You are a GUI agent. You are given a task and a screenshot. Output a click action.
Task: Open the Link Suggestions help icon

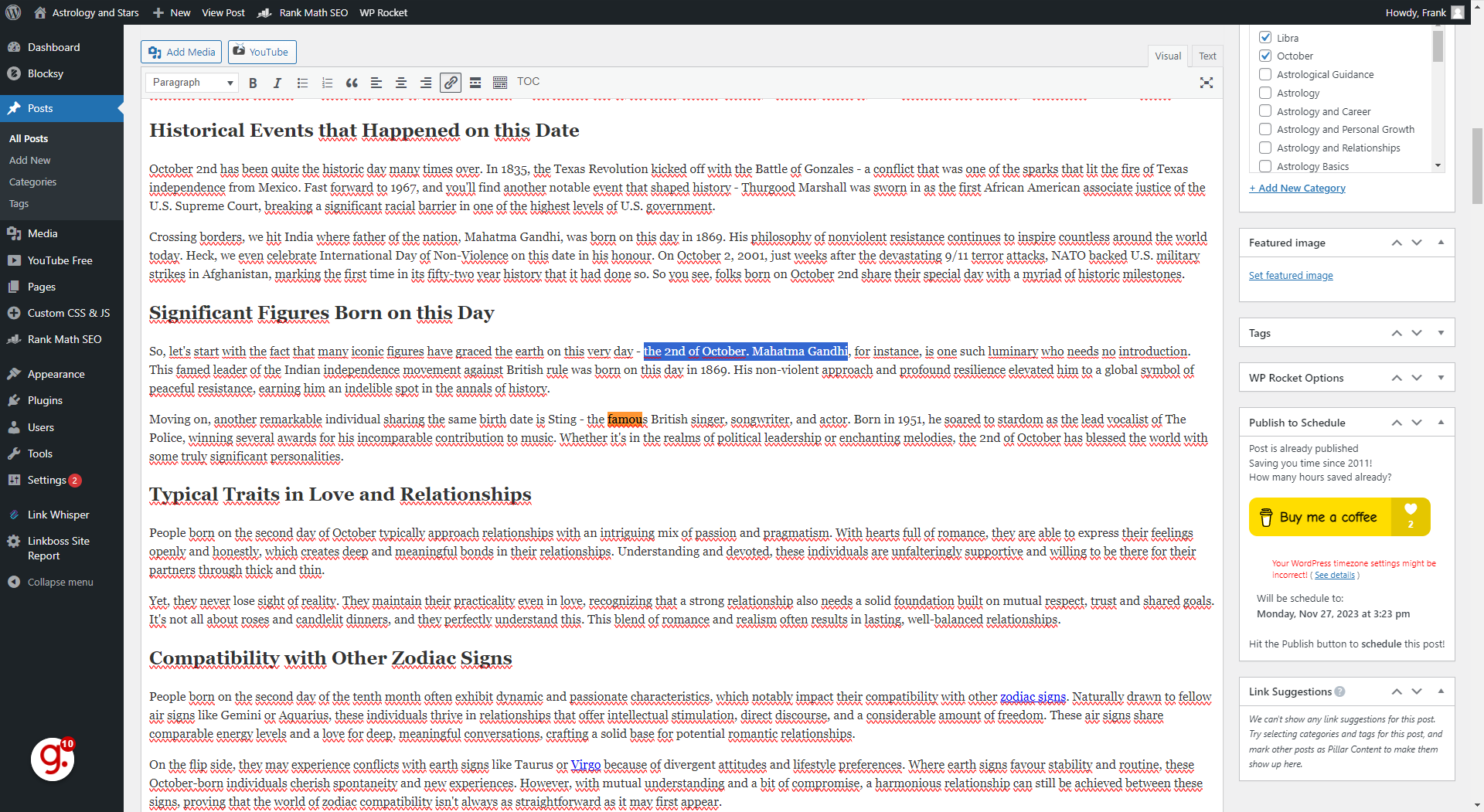tap(1339, 691)
